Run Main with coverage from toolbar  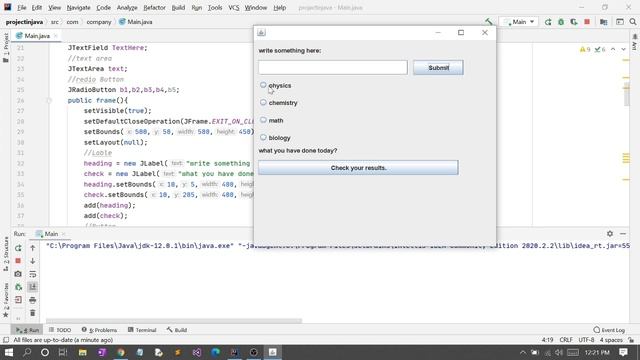[x=574, y=22]
